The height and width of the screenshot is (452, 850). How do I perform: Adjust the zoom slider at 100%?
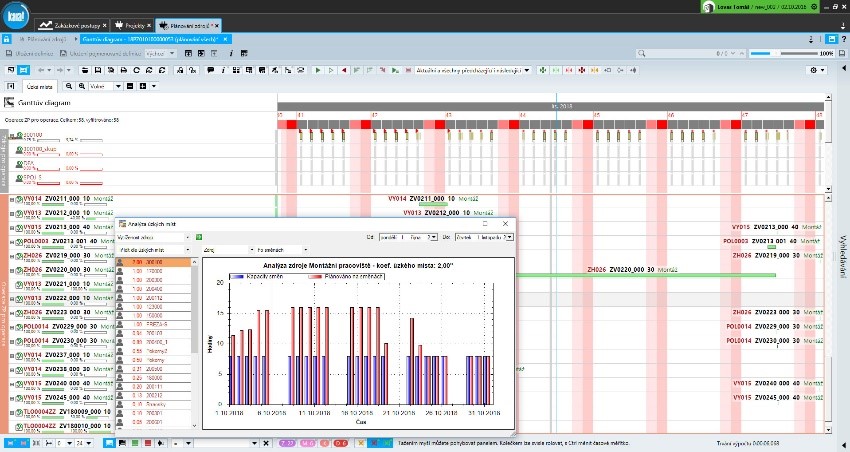(x=784, y=53)
